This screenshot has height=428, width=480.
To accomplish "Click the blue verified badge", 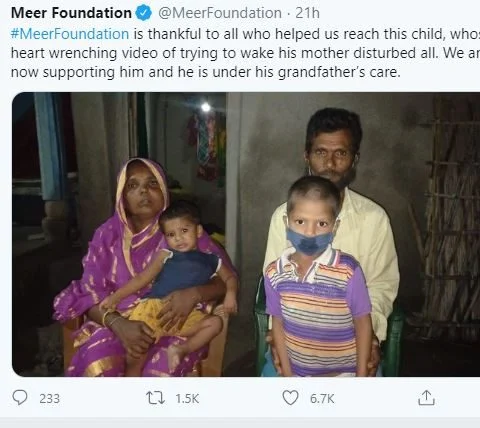I will pyautogui.click(x=144, y=13).
